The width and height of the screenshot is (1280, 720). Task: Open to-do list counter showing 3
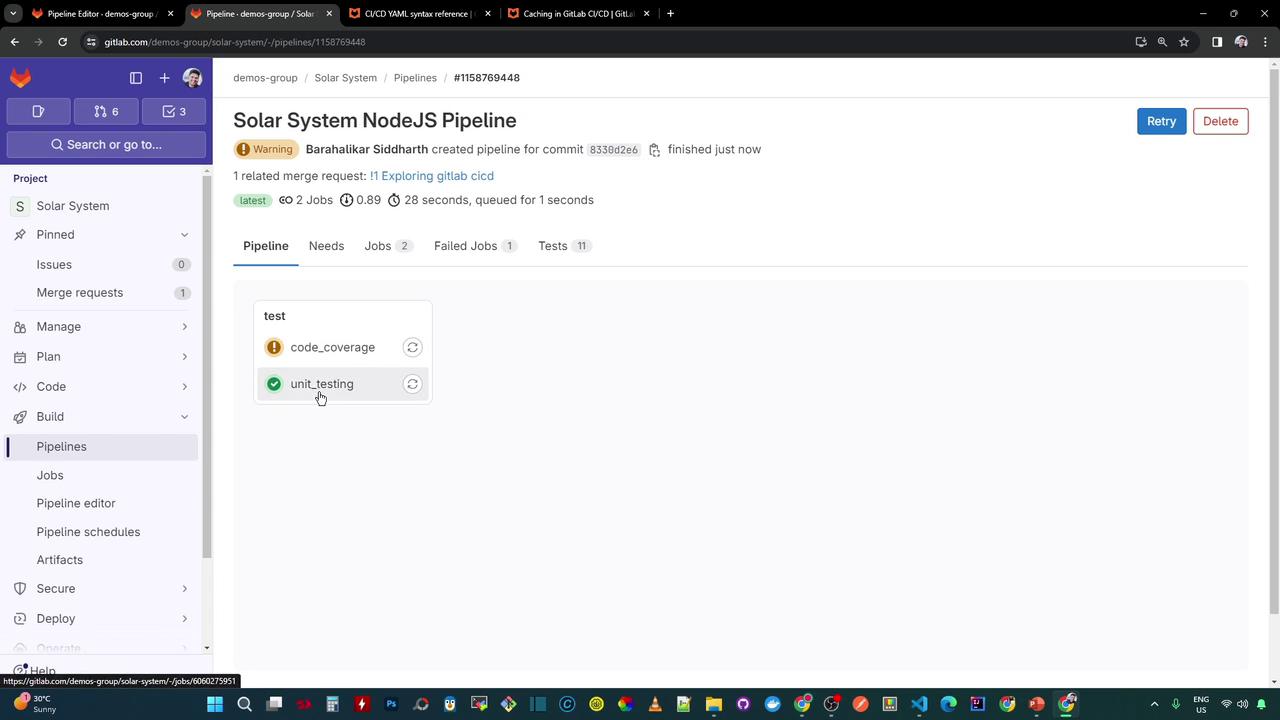click(174, 111)
